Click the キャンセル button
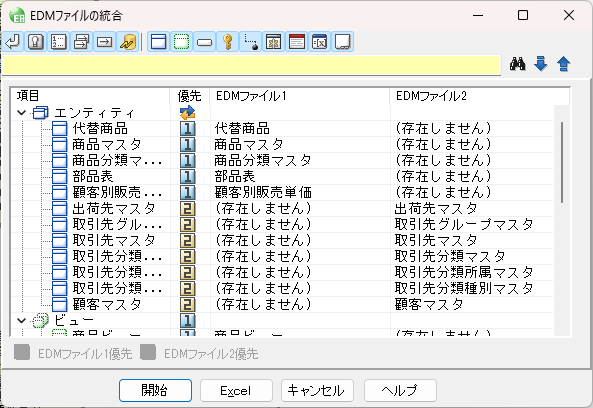Viewport: 593px width, 408px height. coord(317,390)
